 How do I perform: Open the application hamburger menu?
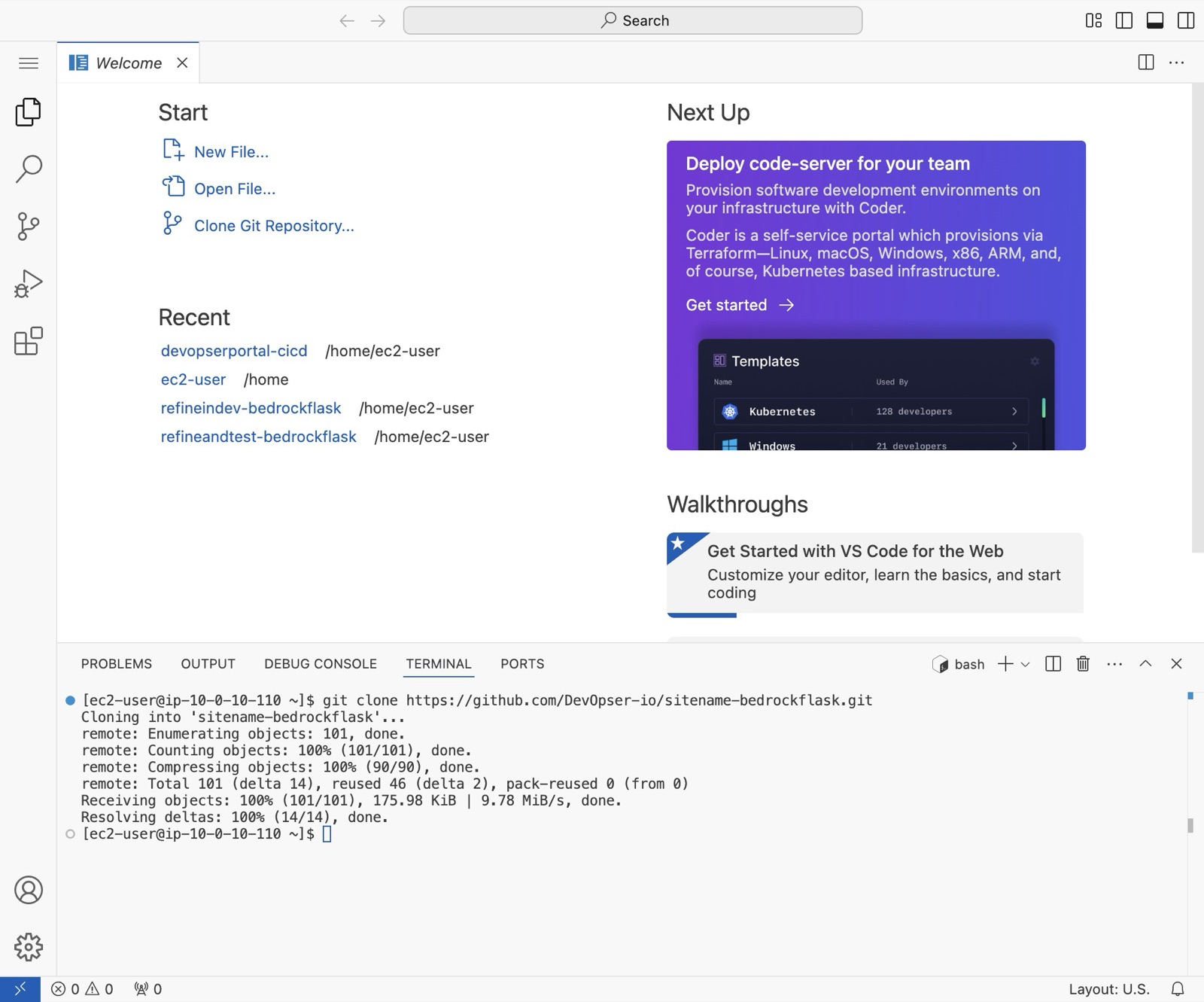[28, 62]
